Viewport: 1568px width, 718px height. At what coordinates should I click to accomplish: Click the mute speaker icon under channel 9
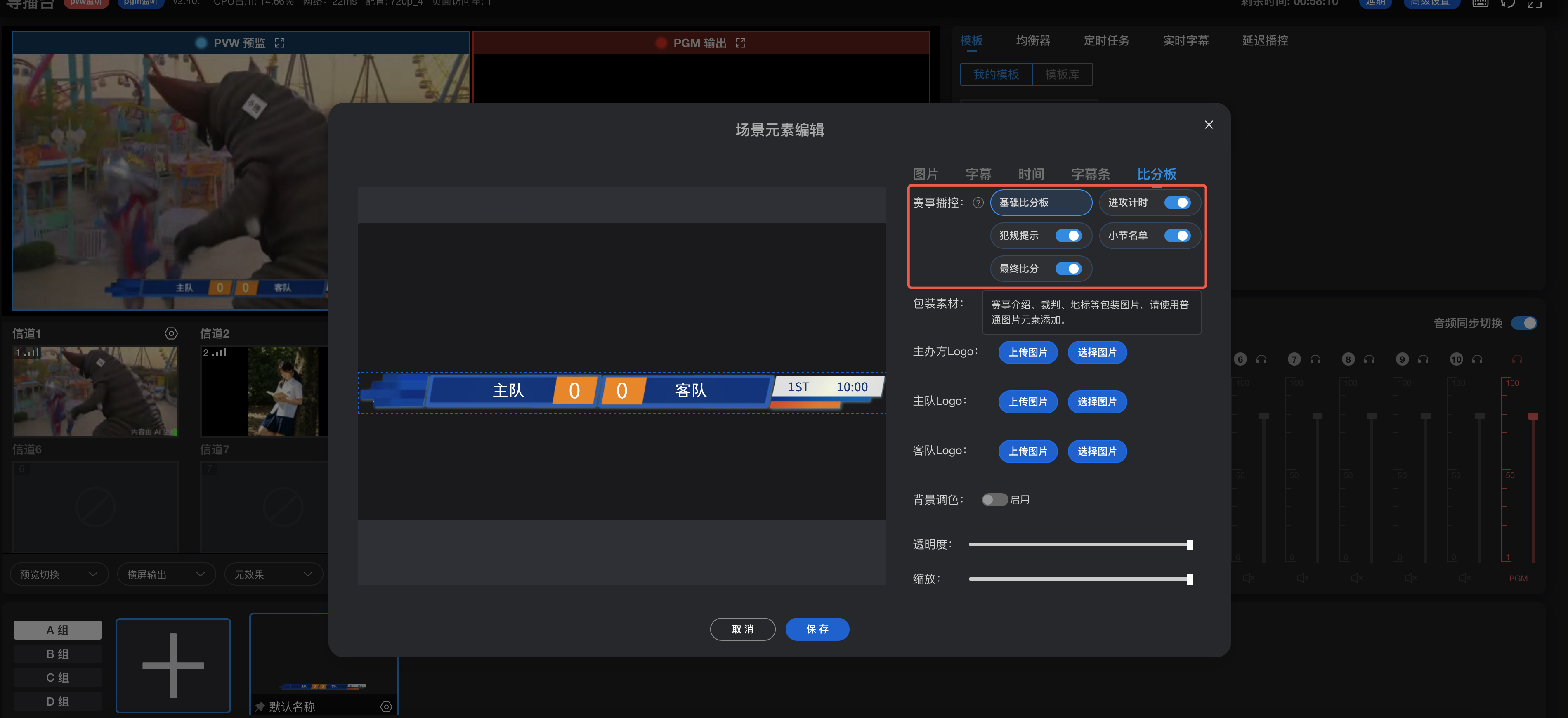point(1410,578)
